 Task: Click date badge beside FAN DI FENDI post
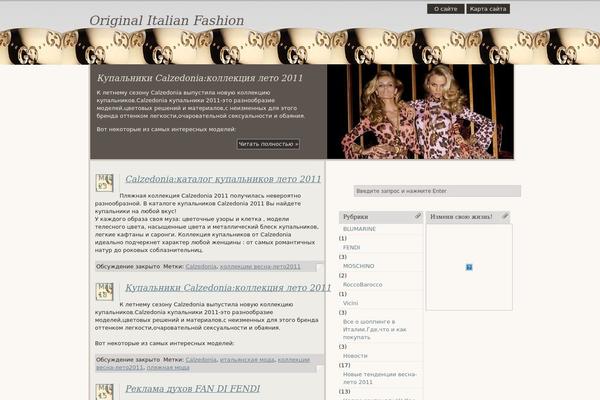tap(104, 391)
